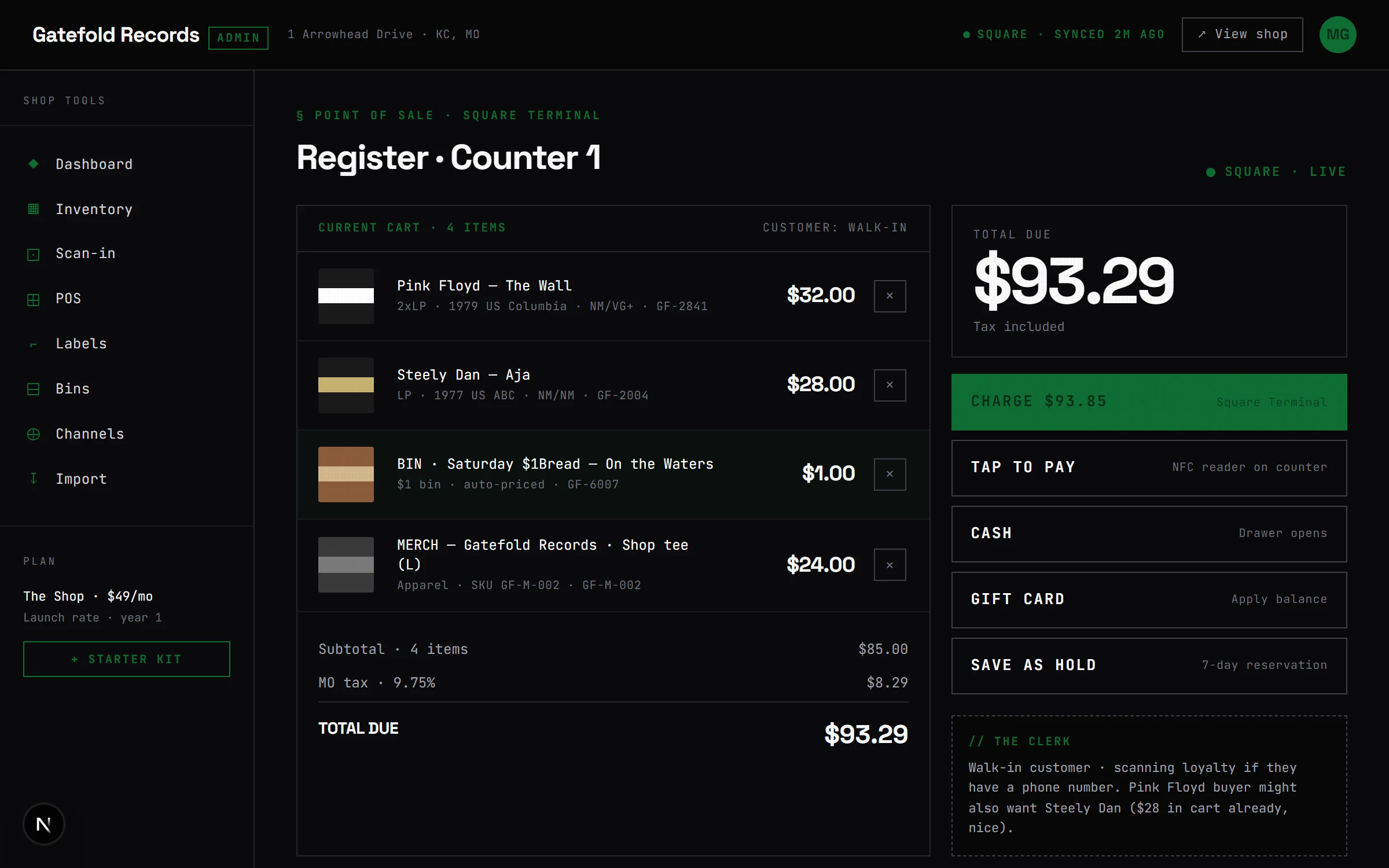Screen dimensions: 1389x868
Task: Click the round N logo badge
Action: click(44, 824)
